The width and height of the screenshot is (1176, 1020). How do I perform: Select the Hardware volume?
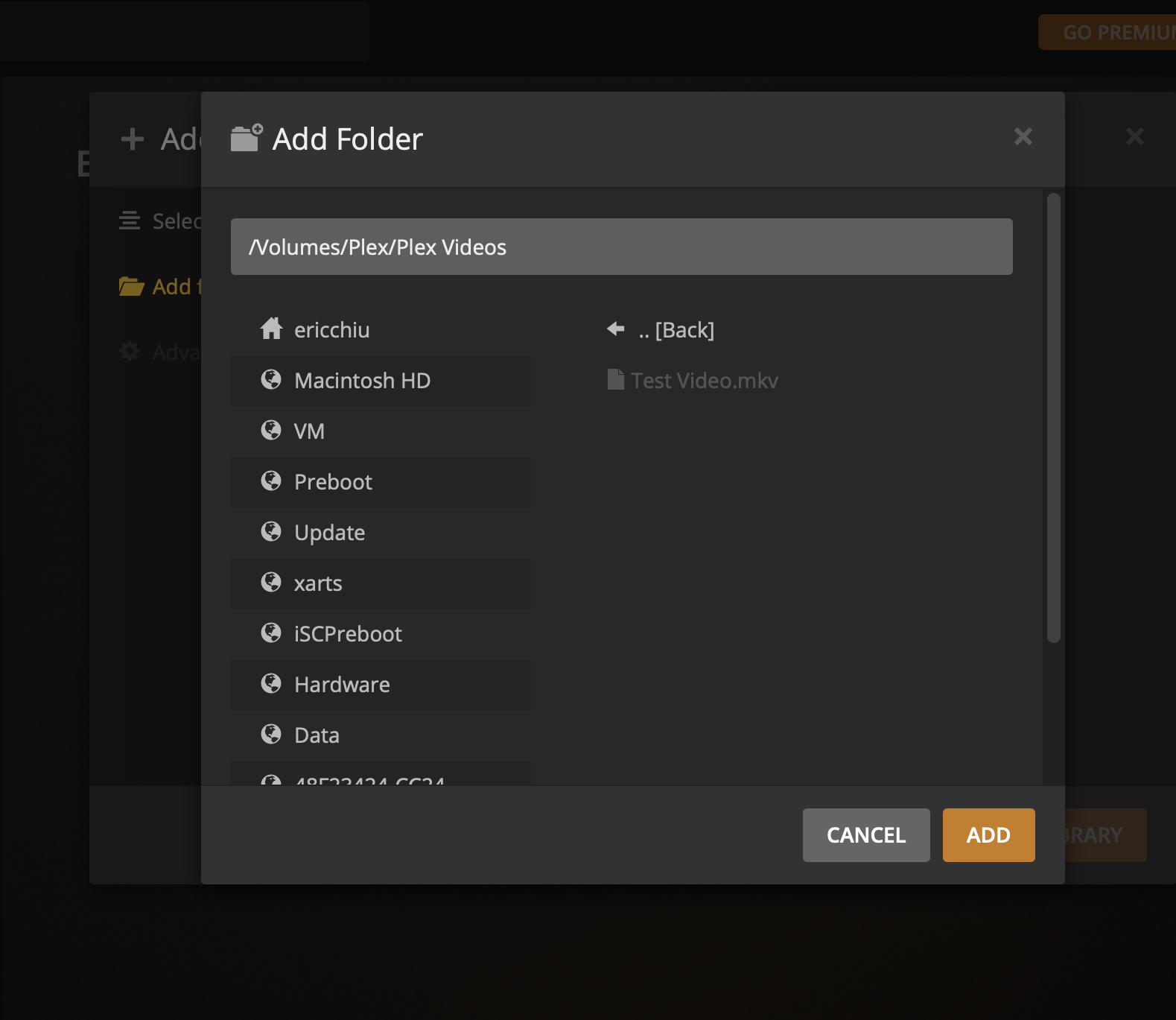pyautogui.click(x=381, y=685)
